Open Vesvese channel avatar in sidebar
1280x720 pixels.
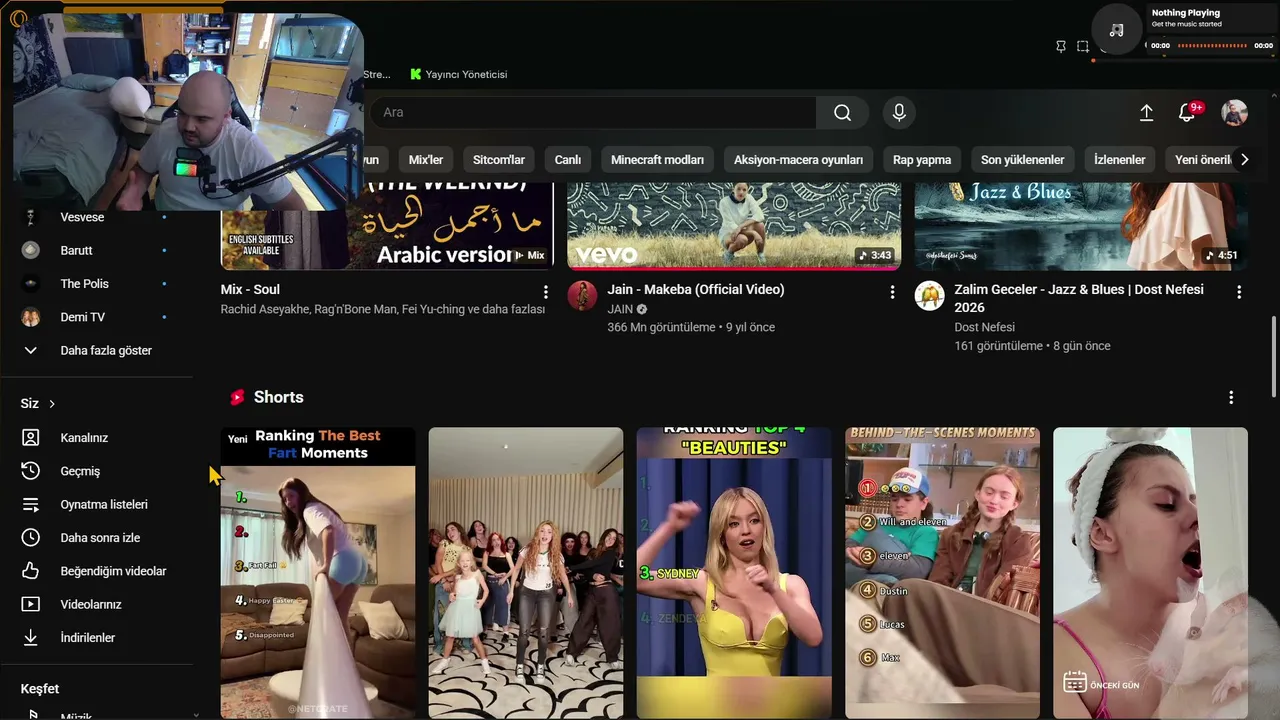(31, 217)
